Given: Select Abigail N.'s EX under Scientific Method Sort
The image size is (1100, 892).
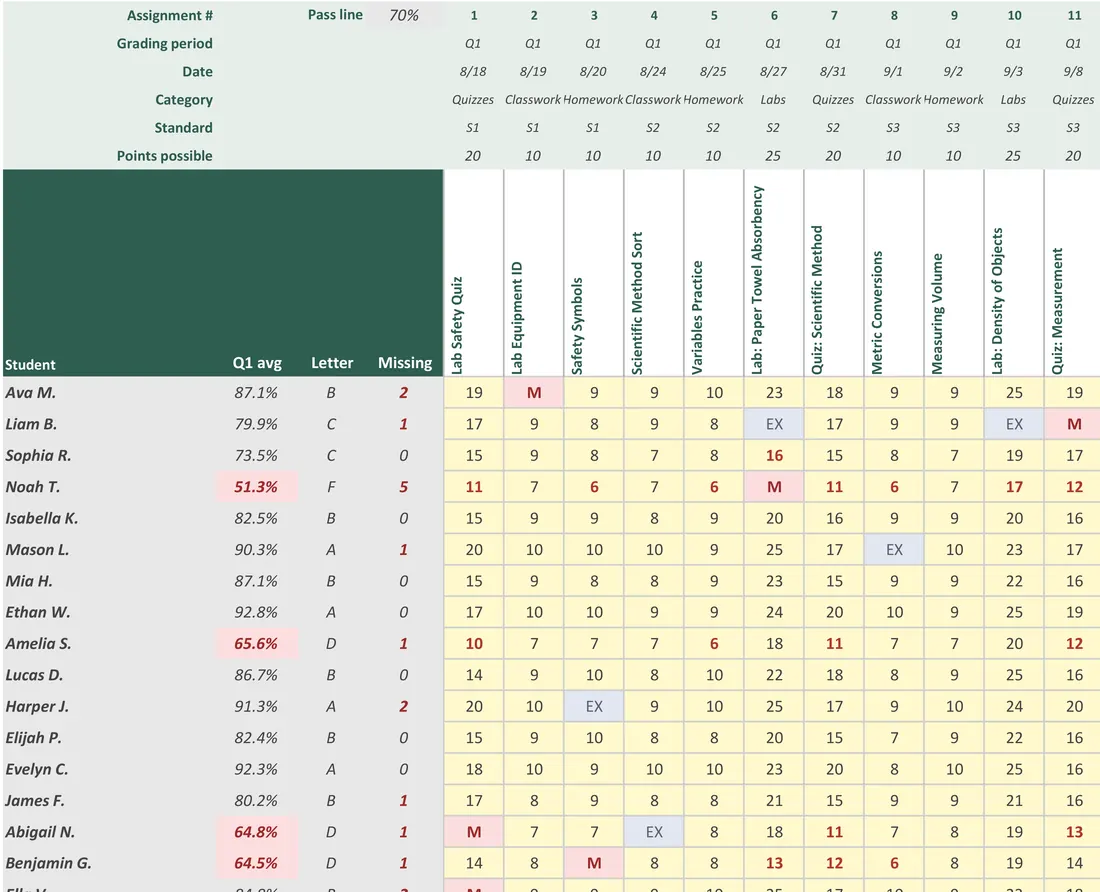Looking at the screenshot, I should [654, 832].
